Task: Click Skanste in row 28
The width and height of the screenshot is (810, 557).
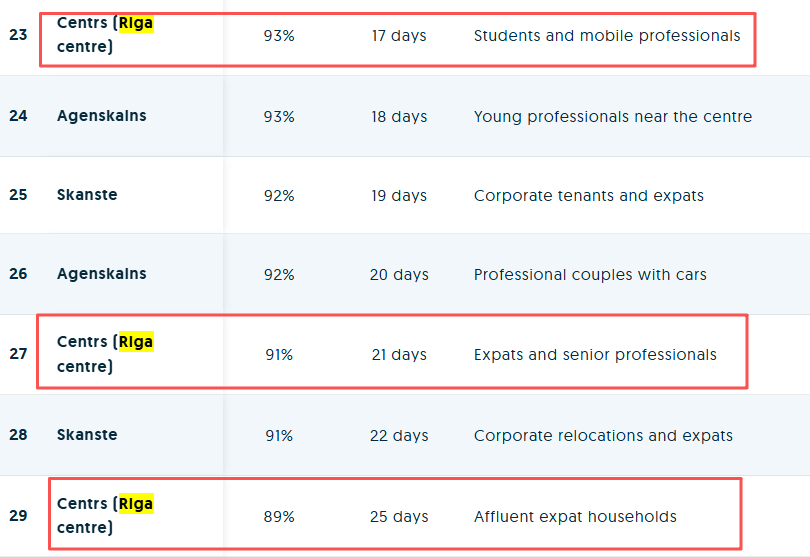Action: click(x=87, y=435)
